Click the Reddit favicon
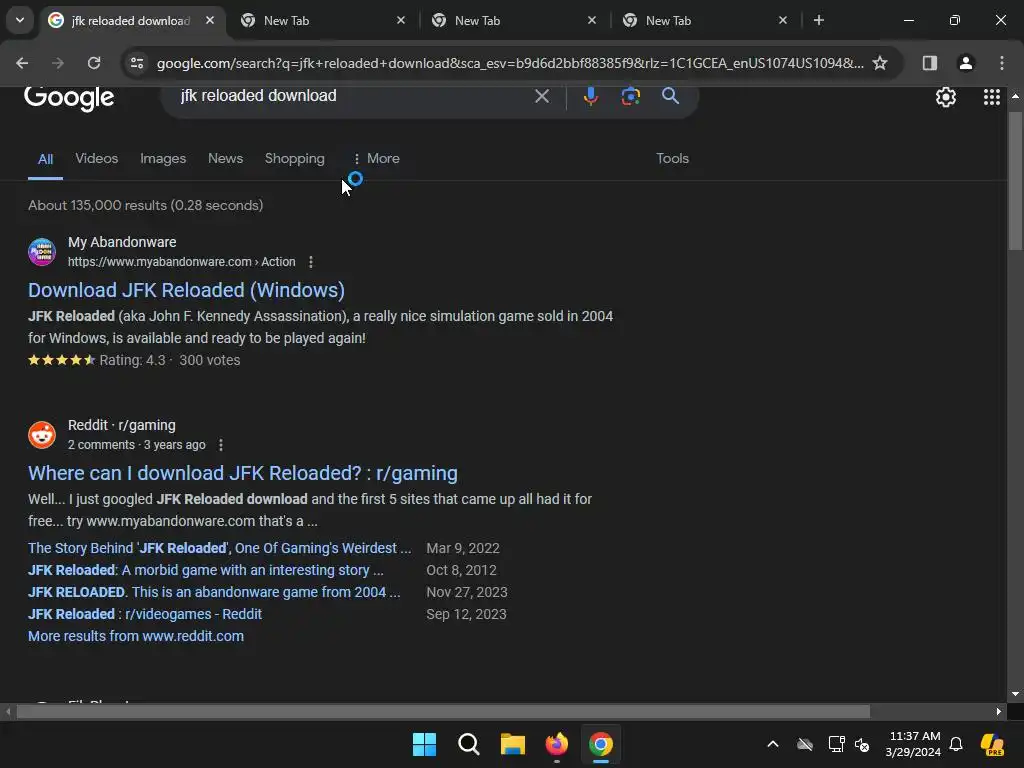Image resolution: width=1024 pixels, height=768 pixels. point(42,435)
